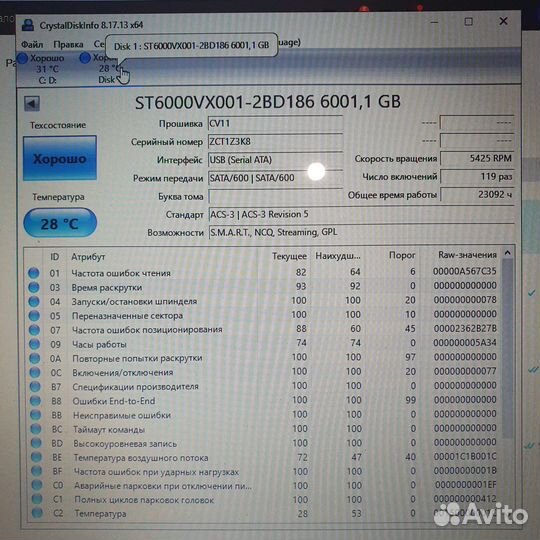Viewport: 540px width, 540px height.
Task: Select the Ошибки End-to-End attribute row
Action: (263, 401)
